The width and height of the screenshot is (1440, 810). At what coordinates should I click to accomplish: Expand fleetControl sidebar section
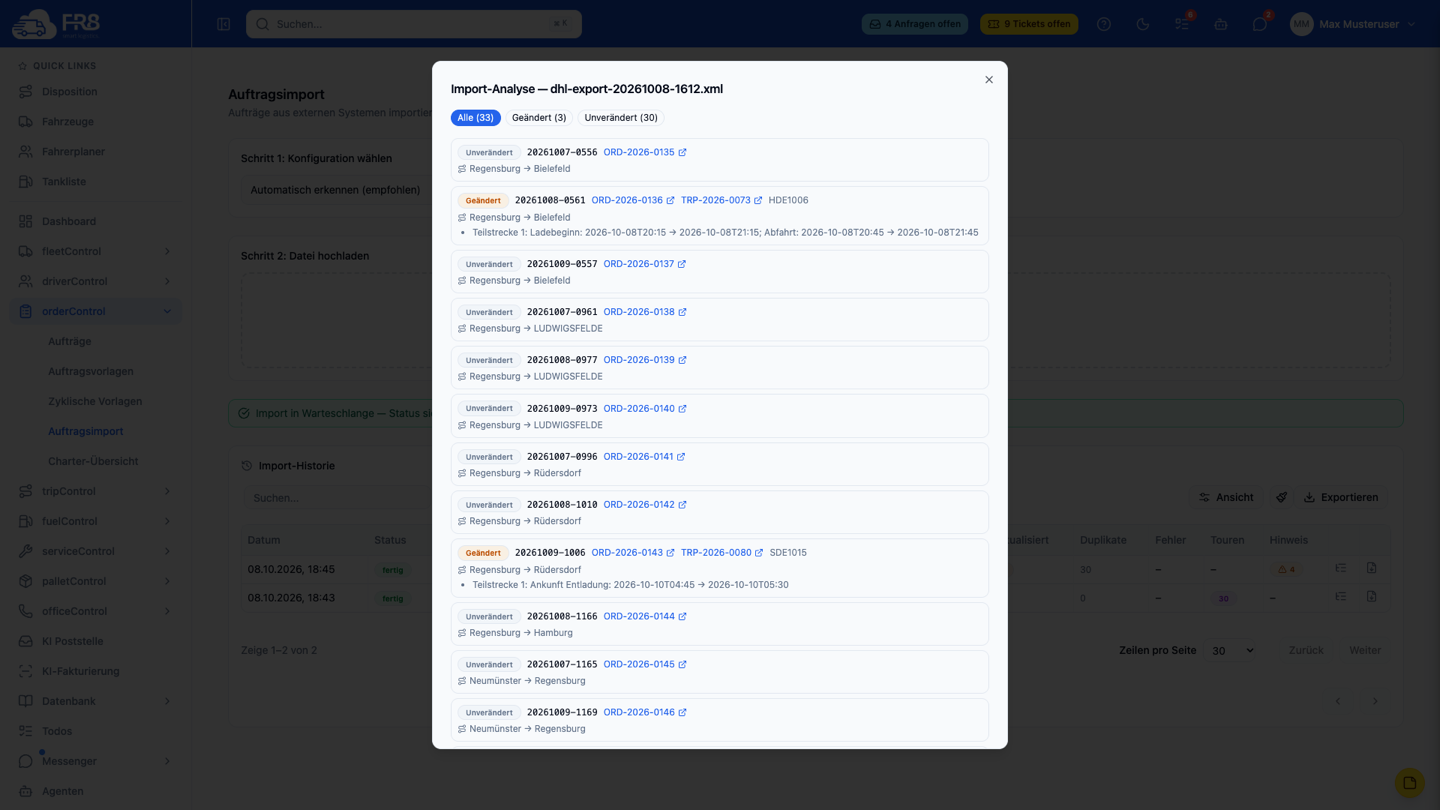pyautogui.click(x=95, y=251)
